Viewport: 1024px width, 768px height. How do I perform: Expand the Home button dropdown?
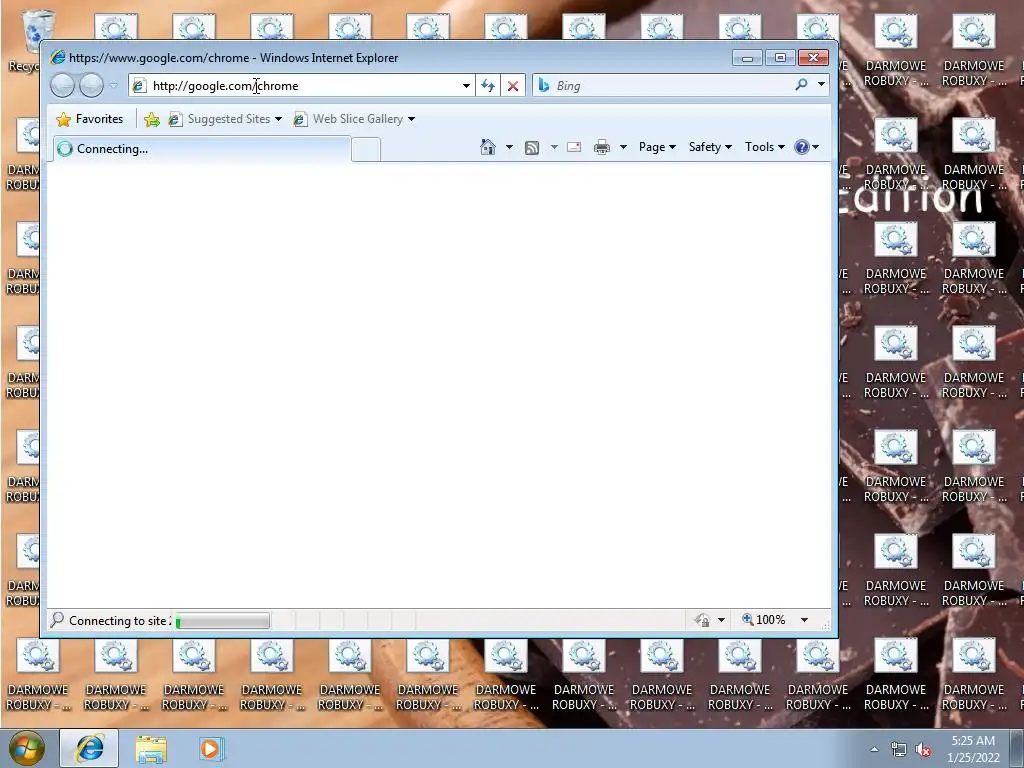(509, 147)
